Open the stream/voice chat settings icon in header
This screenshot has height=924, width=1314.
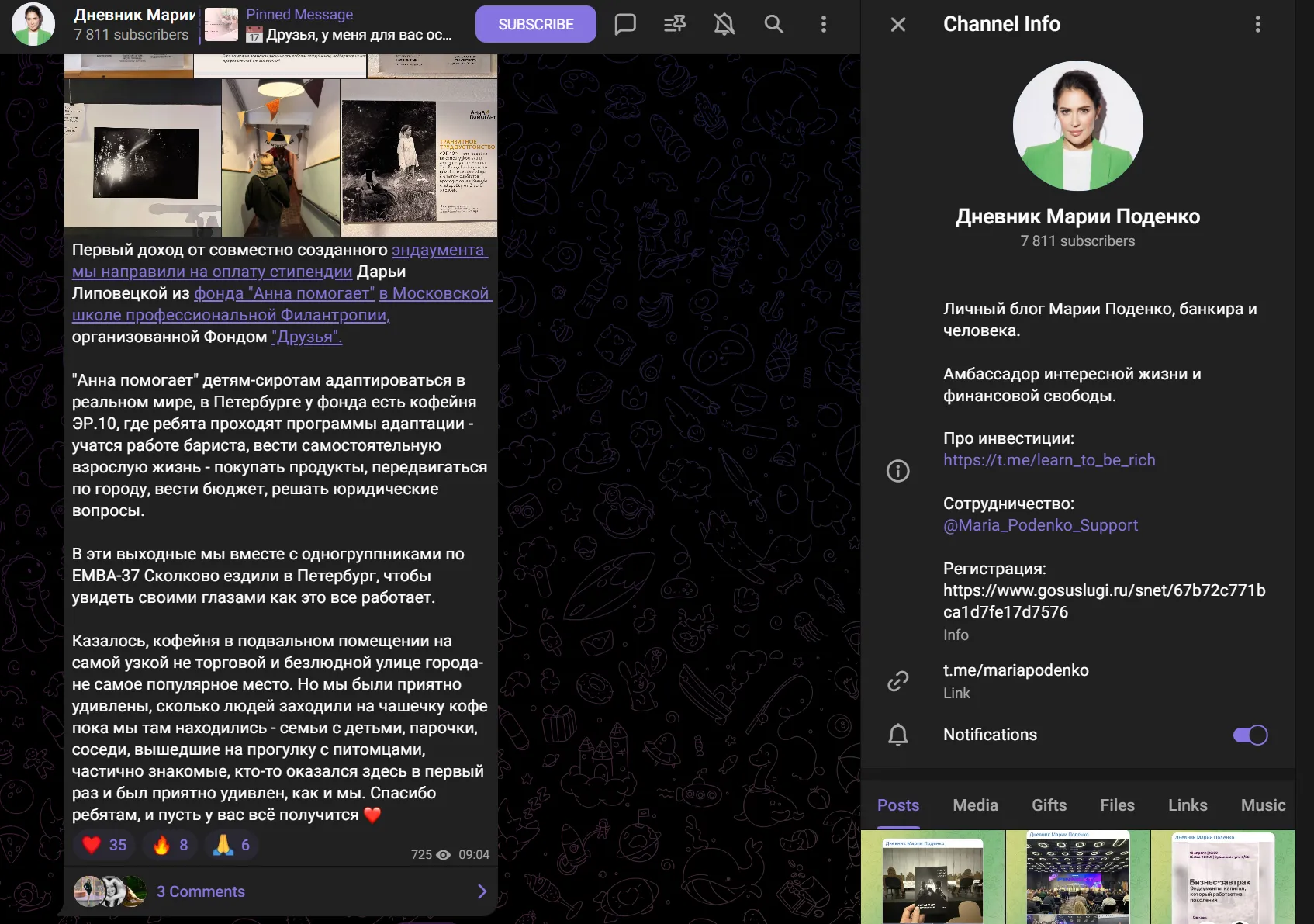675,24
